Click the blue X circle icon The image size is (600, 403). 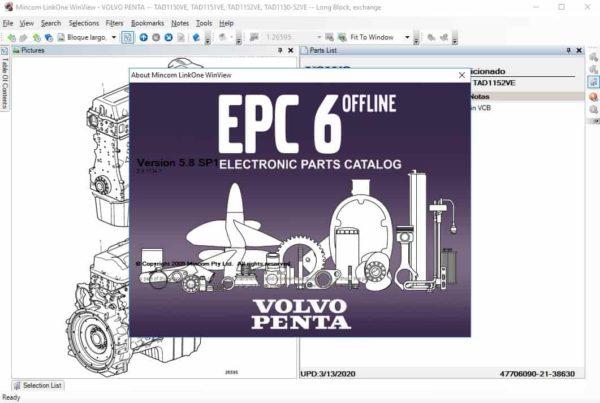coord(168,37)
